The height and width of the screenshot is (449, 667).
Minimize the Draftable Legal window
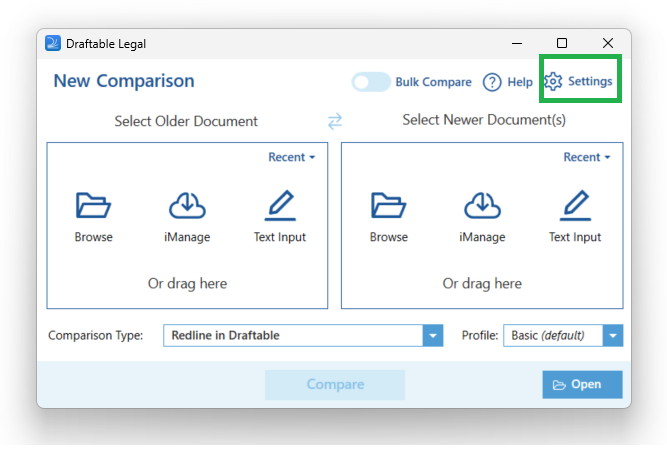click(517, 43)
